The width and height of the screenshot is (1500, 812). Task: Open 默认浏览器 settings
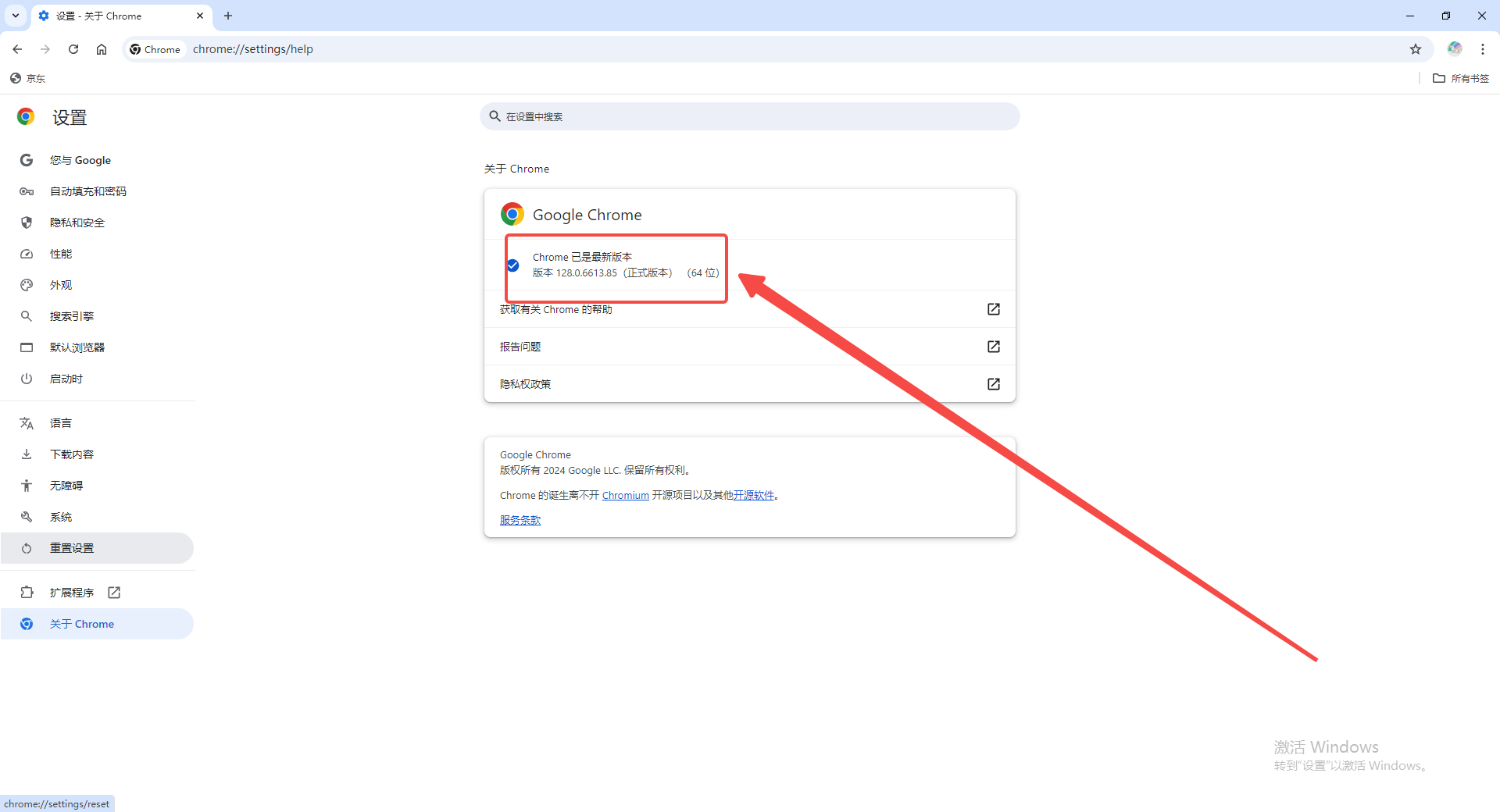tap(98, 347)
